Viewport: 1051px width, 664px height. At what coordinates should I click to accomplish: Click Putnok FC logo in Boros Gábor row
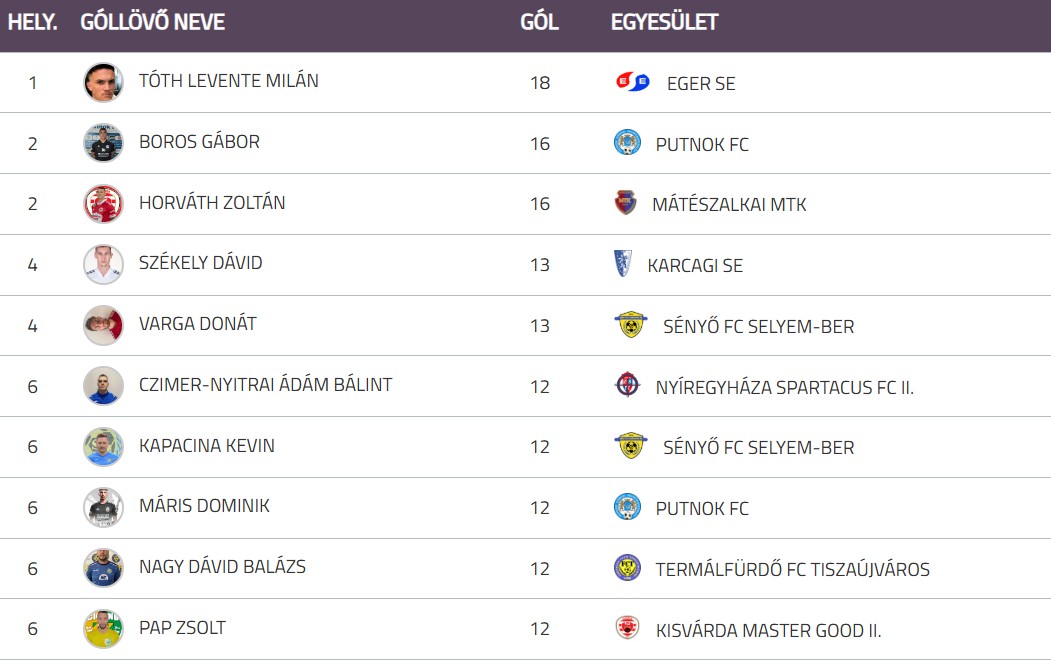(x=627, y=143)
